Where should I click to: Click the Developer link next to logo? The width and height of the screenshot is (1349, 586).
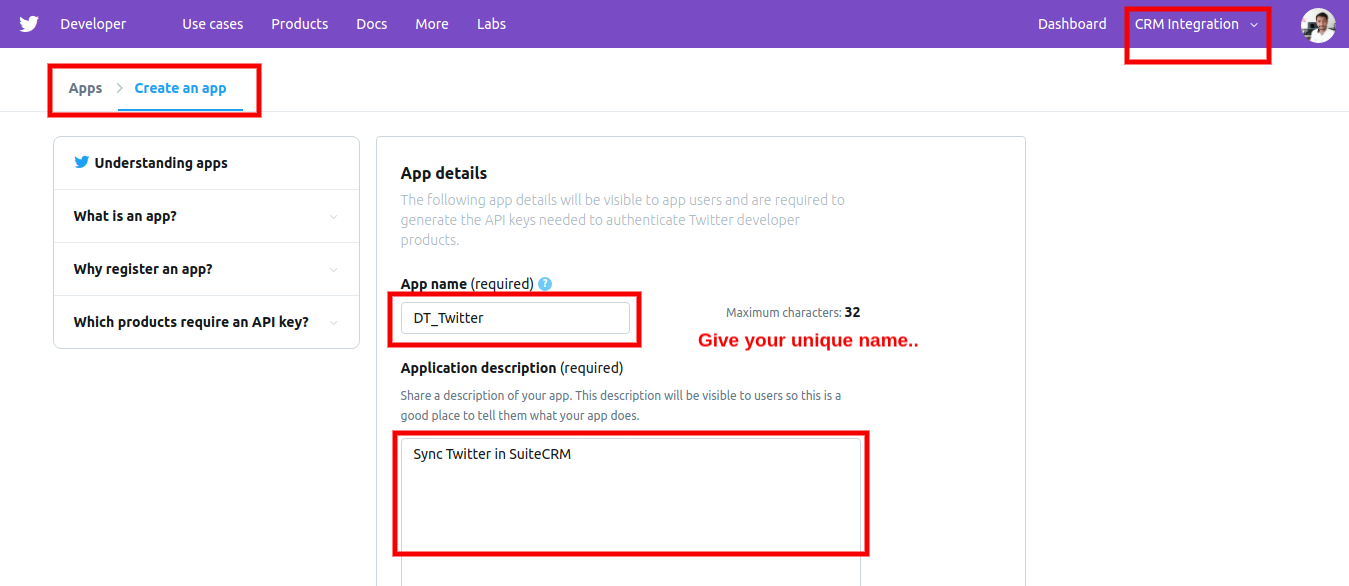93,24
